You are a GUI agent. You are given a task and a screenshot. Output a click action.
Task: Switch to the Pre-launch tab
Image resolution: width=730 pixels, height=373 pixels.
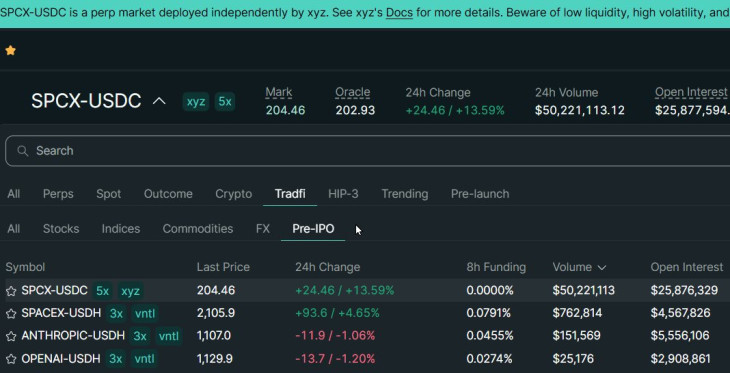480,194
